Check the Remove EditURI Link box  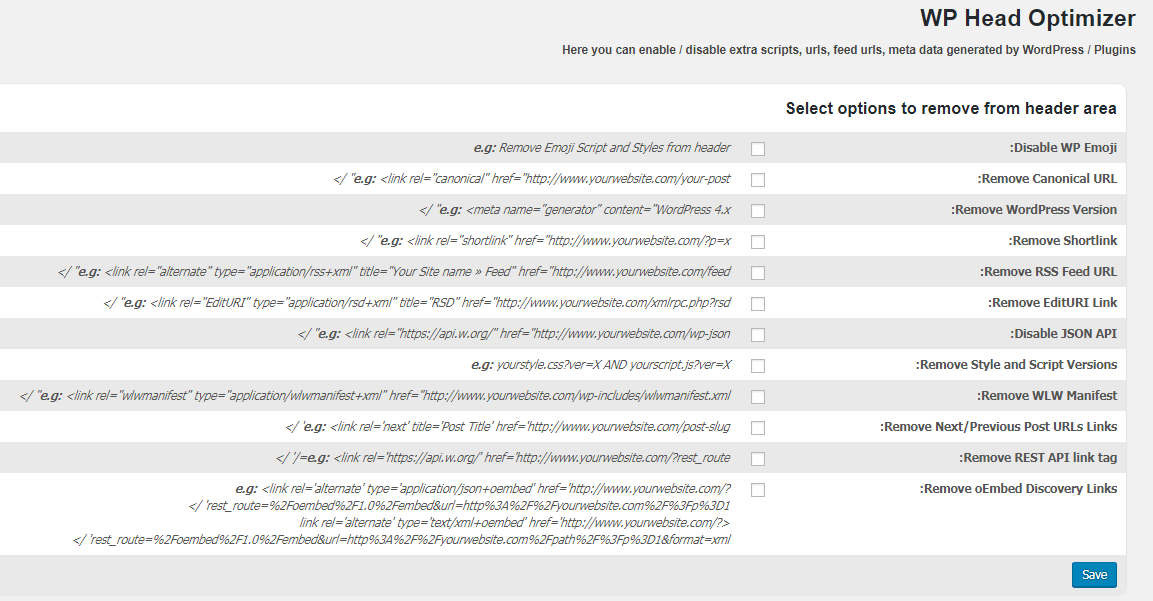[x=758, y=304]
